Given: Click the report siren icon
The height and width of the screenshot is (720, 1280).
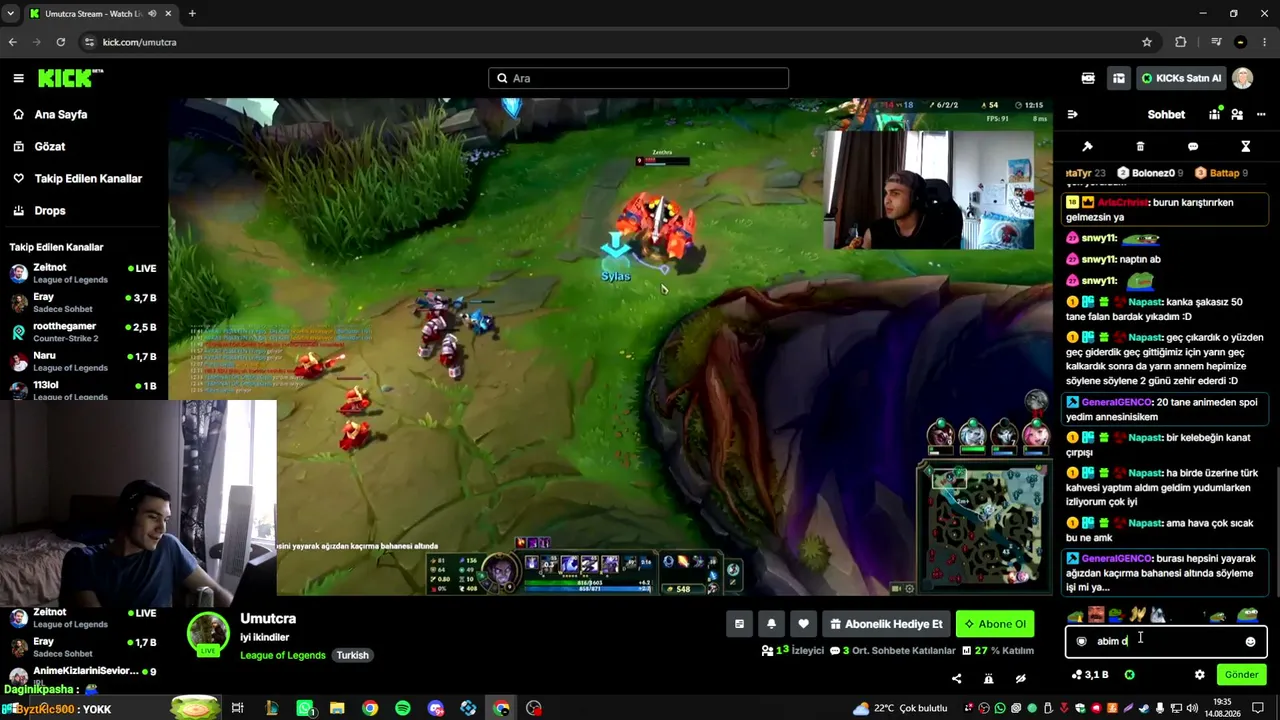Looking at the screenshot, I should 989,679.
